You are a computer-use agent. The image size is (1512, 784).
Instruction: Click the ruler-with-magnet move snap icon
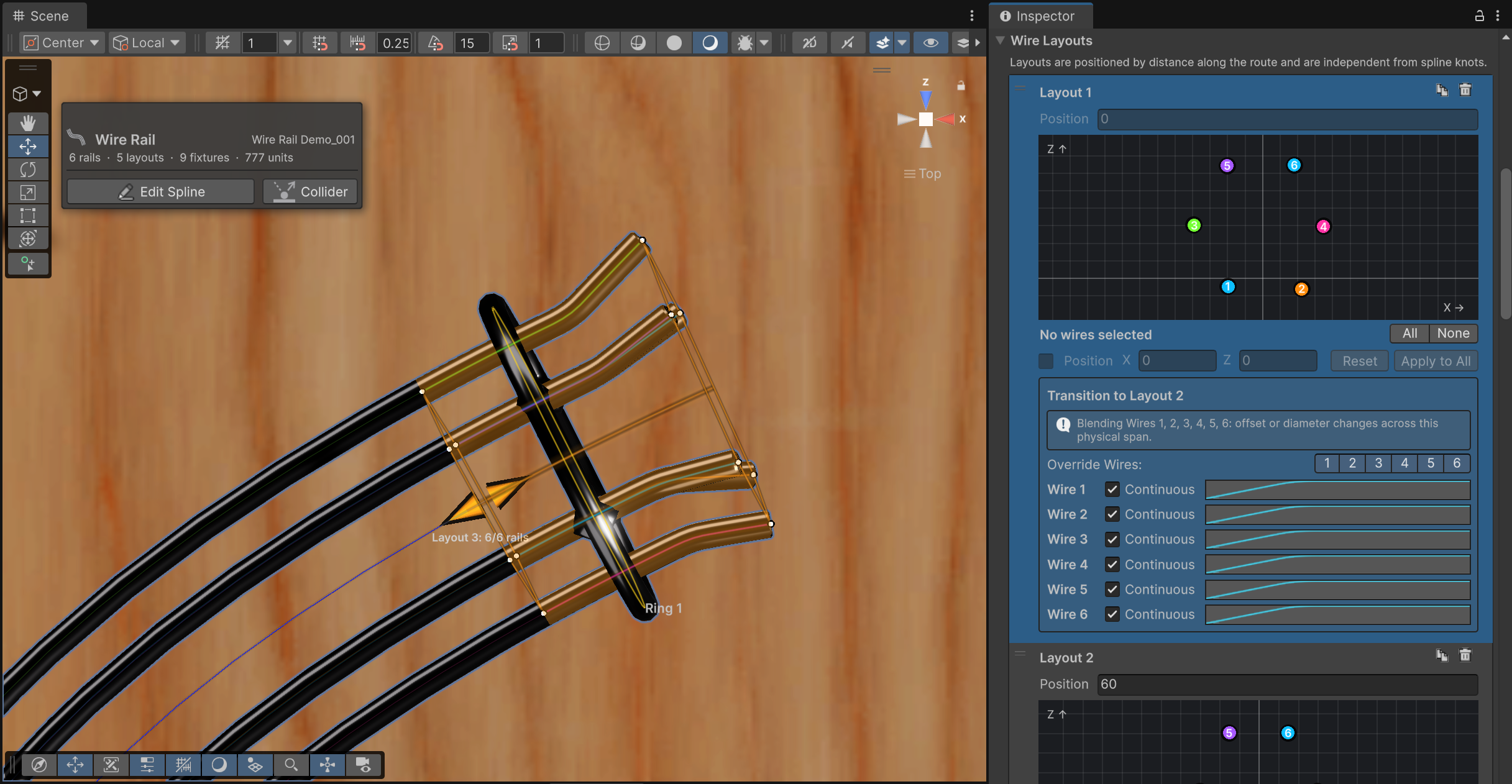(x=357, y=43)
